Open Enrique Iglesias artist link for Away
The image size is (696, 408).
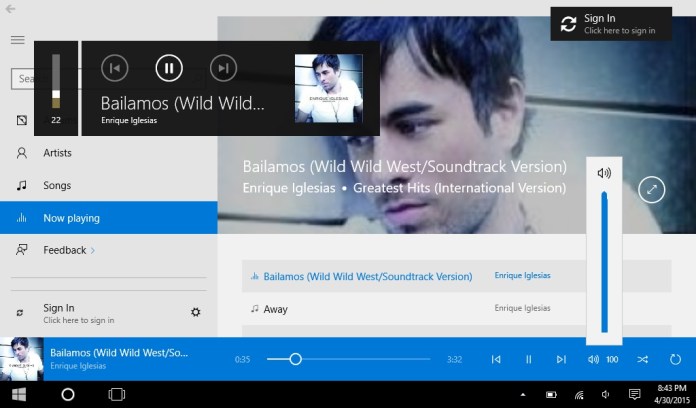point(522,308)
